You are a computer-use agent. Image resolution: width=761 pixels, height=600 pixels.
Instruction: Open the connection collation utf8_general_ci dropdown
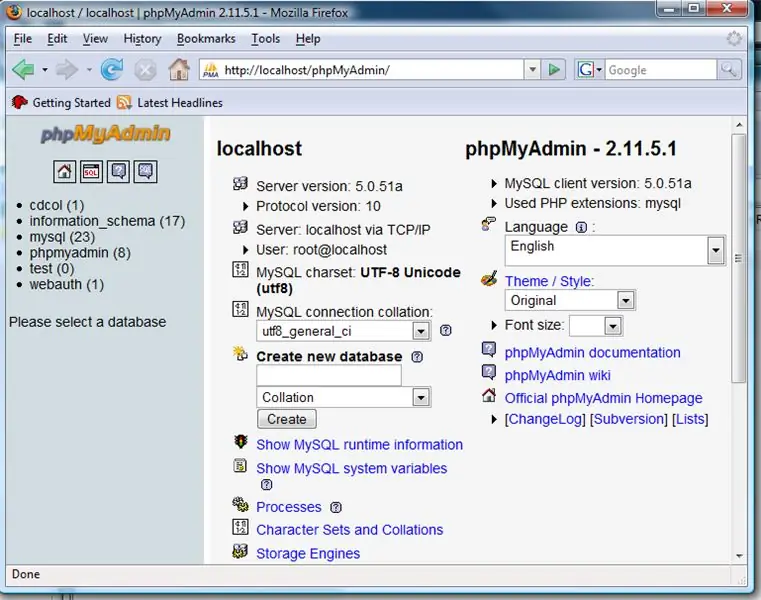pos(343,331)
